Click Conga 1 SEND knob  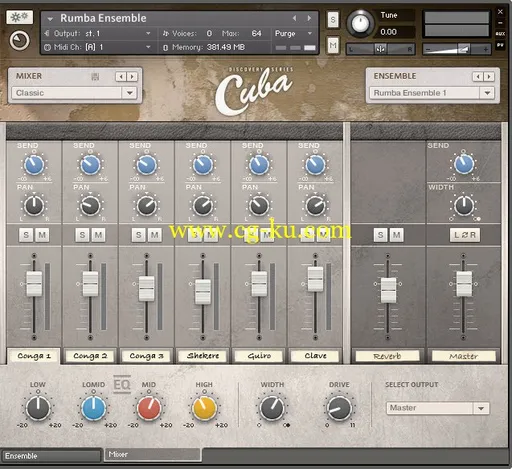(x=34, y=165)
